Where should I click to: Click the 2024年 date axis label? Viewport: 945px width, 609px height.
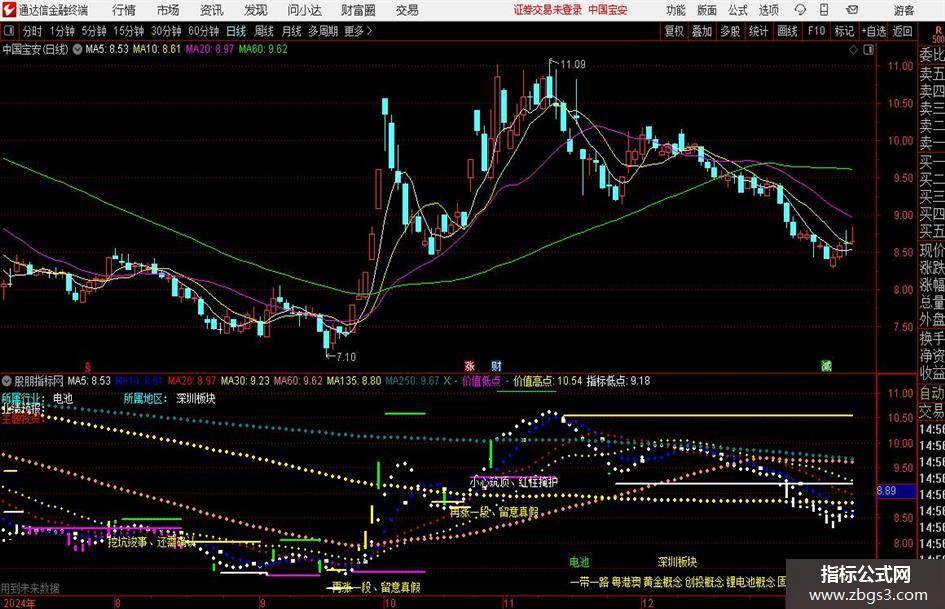point(18,603)
